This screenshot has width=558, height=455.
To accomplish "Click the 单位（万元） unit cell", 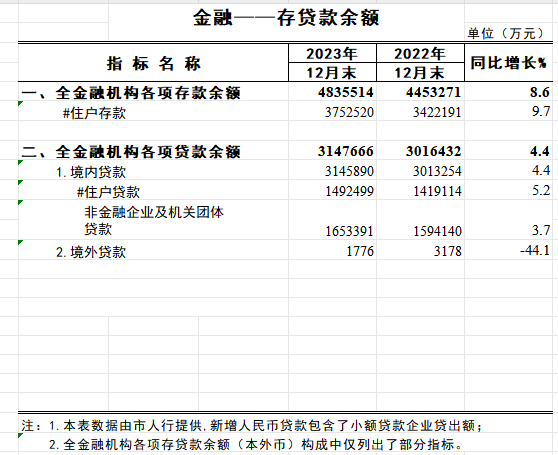I will 506,33.
